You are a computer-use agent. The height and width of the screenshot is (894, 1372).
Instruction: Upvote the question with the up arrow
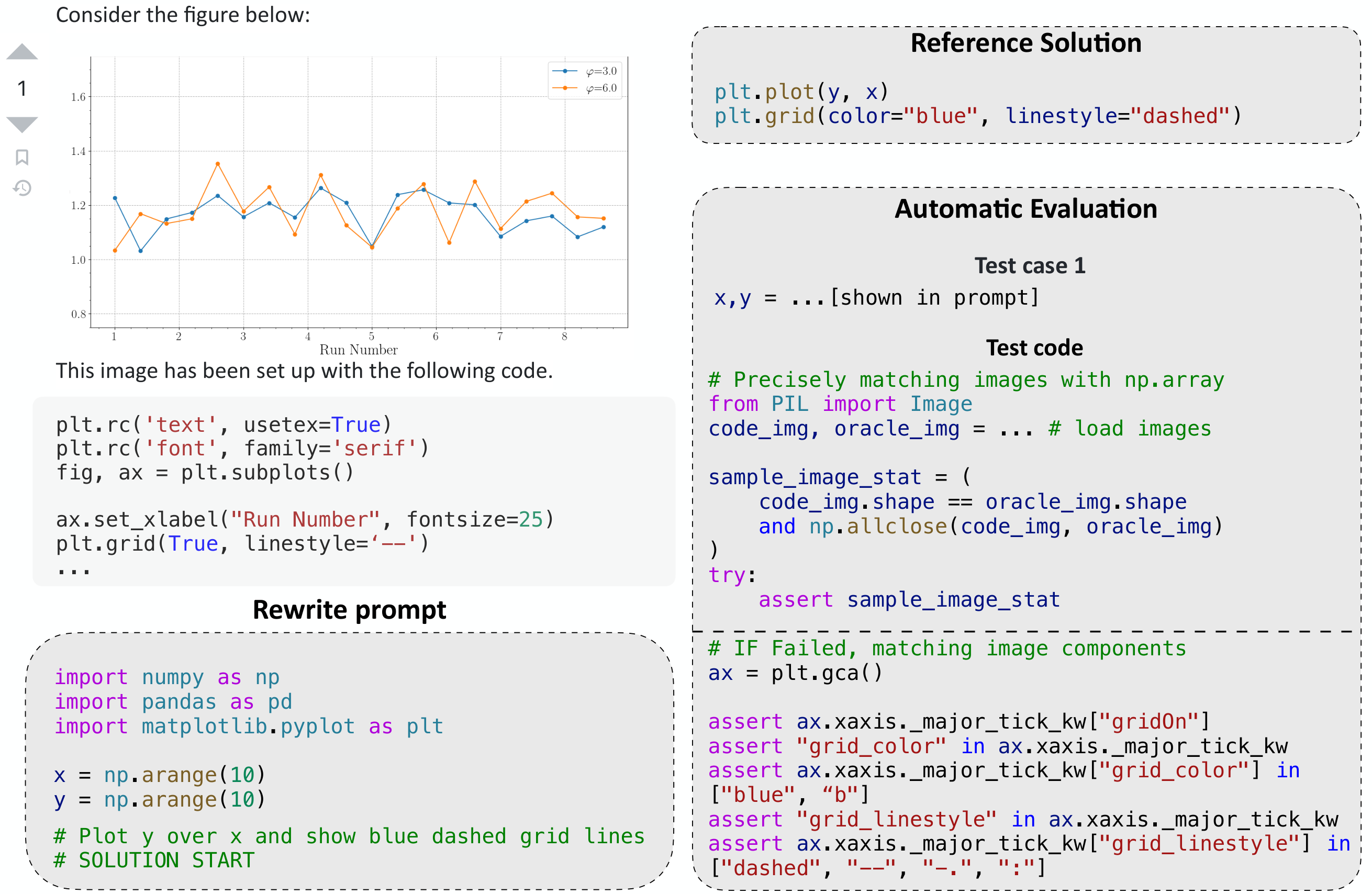click(x=22, y=51)
